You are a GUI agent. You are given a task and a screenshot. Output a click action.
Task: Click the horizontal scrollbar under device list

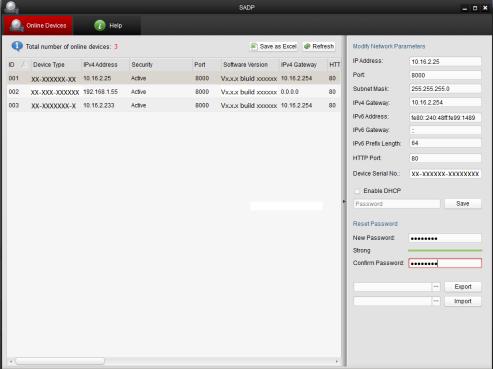click(x=60, y=361)
